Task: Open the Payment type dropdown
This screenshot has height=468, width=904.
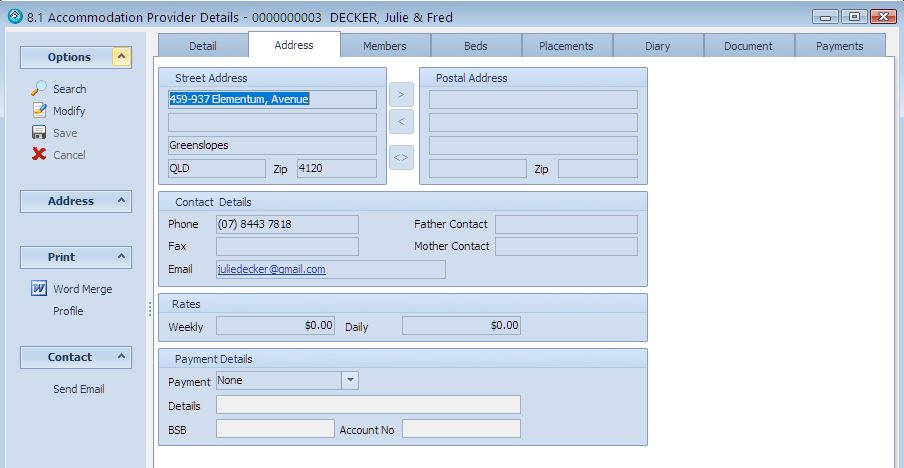Action: (x=350, y=380)
